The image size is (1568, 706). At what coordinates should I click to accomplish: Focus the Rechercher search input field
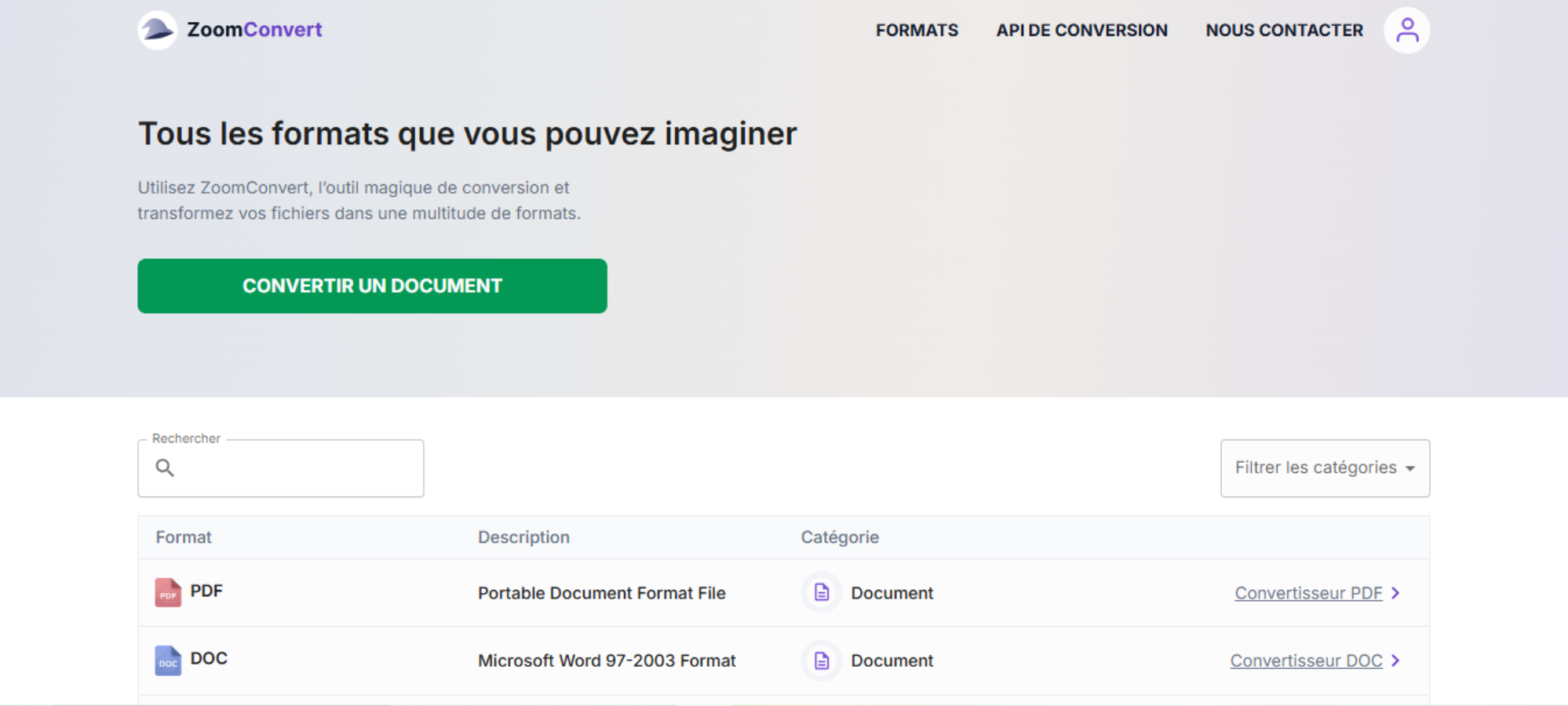pyautogui.click(x=281, y=468)
